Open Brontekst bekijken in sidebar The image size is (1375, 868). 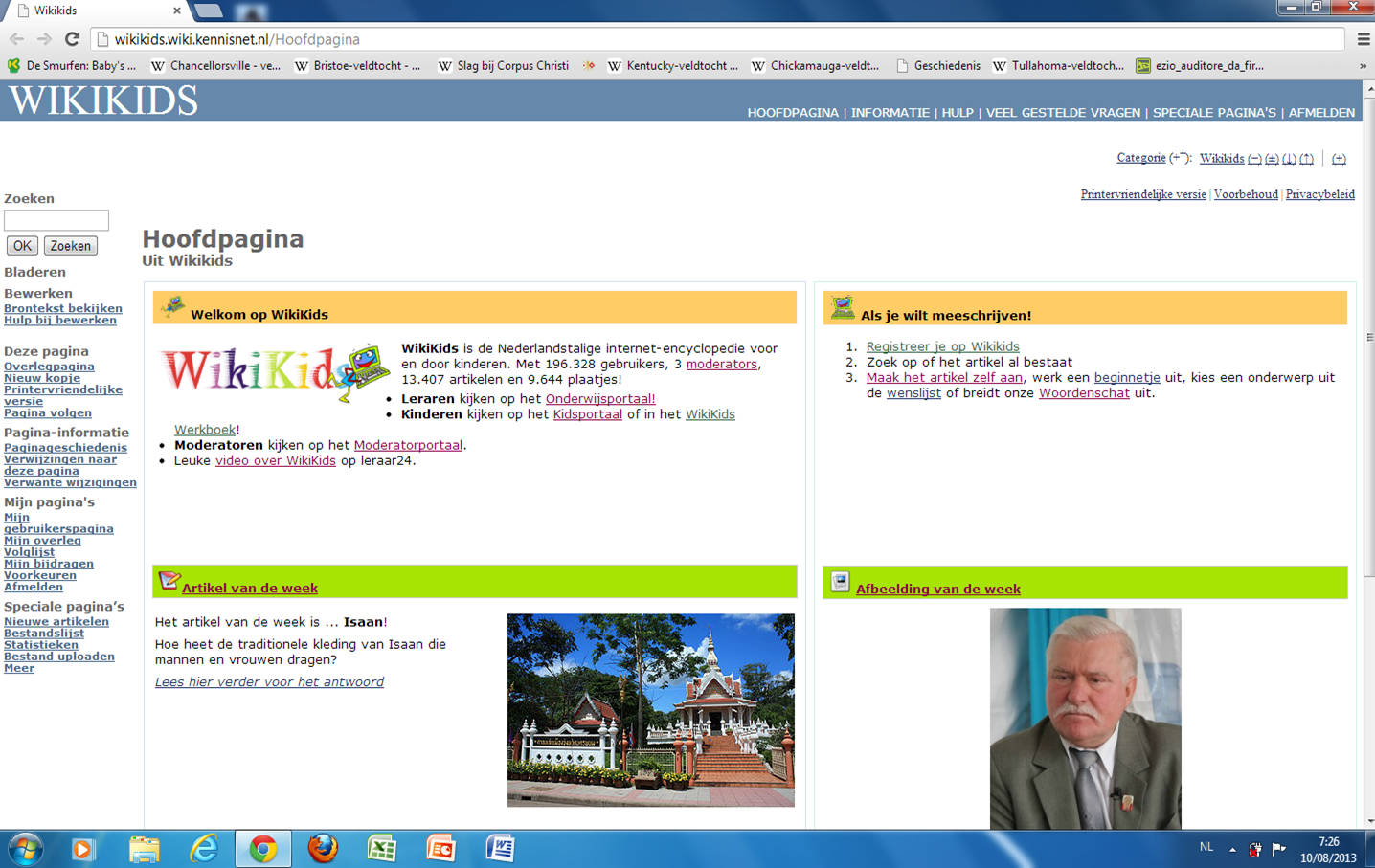coord(63,308)
